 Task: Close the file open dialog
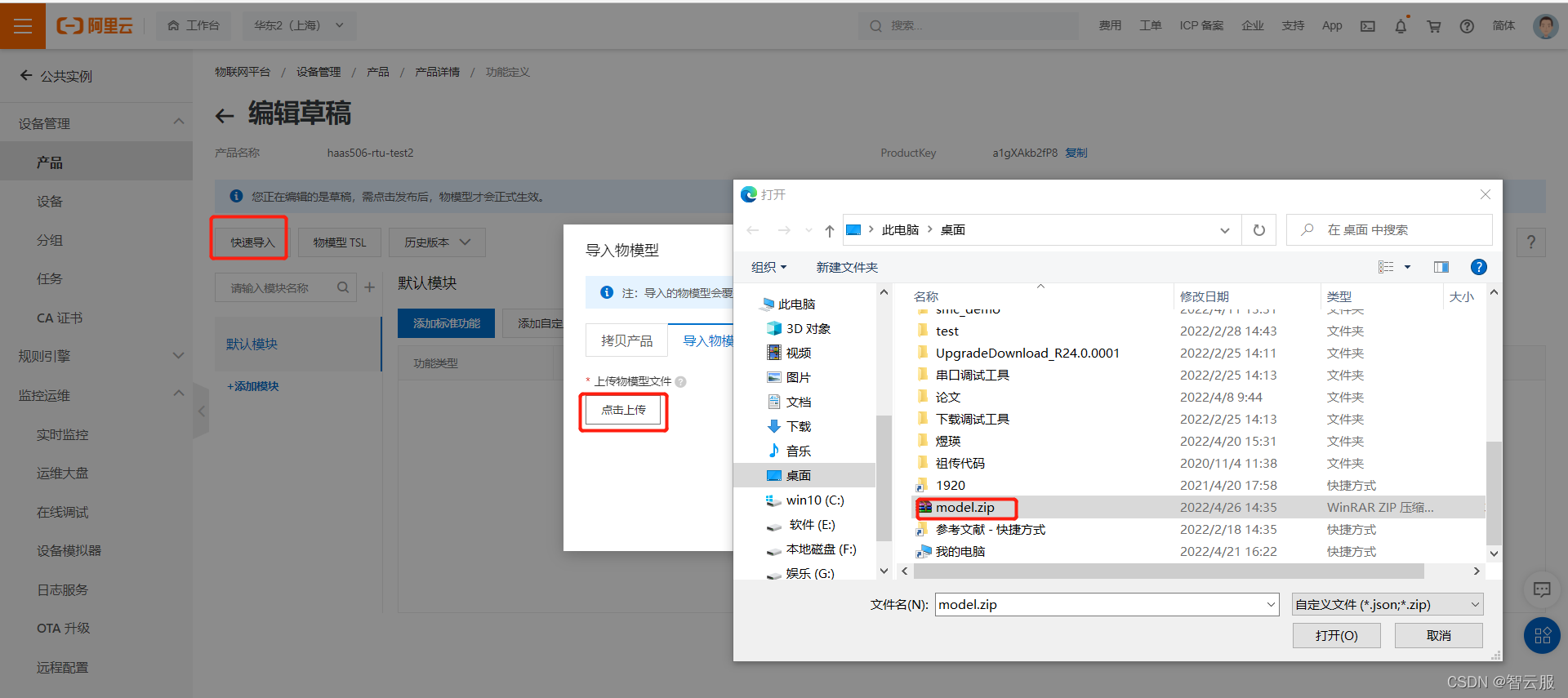pos(1486,194)
